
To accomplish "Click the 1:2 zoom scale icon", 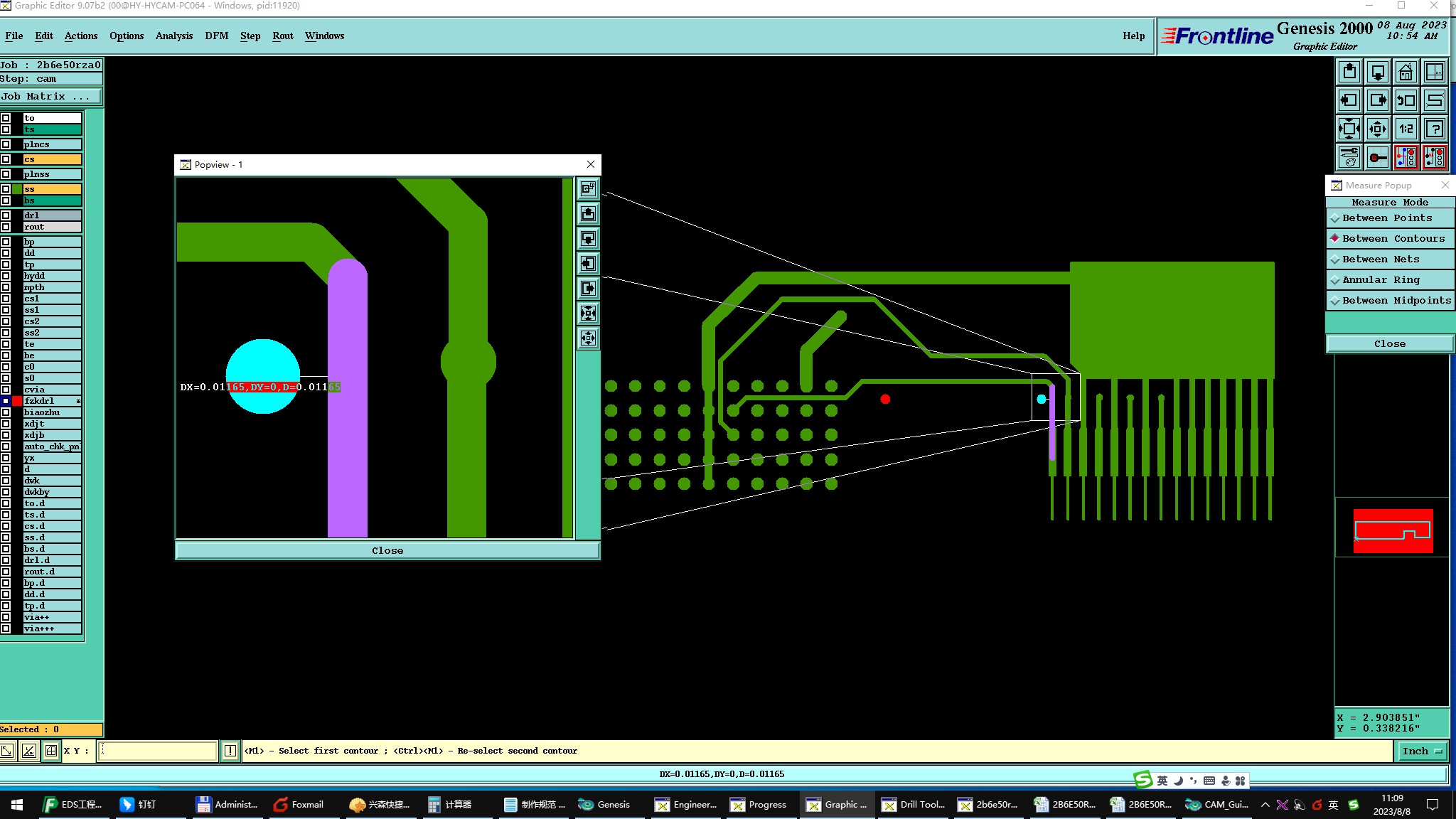I will pyautogui.click(x=1406, y=129).
